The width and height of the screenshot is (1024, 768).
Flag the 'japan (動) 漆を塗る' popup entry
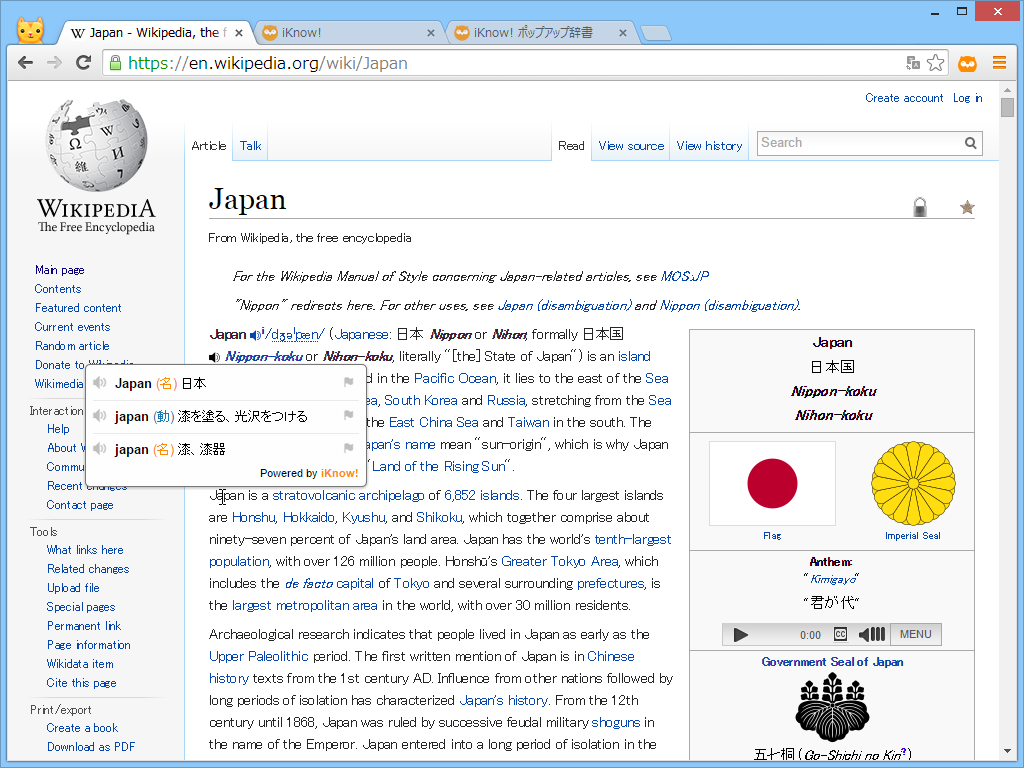coord(349,415)
